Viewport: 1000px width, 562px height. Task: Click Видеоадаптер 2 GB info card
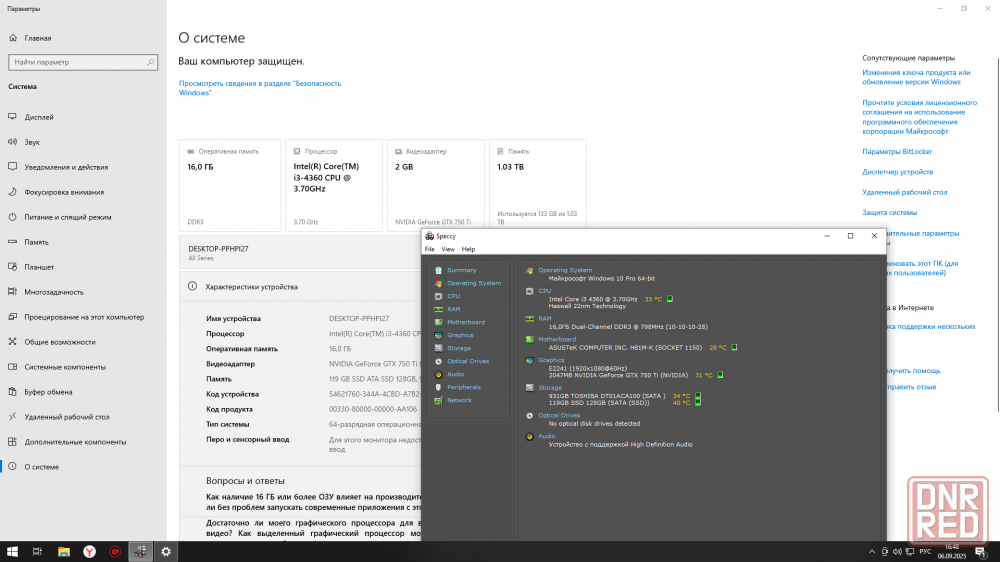[x=436, y=185]
